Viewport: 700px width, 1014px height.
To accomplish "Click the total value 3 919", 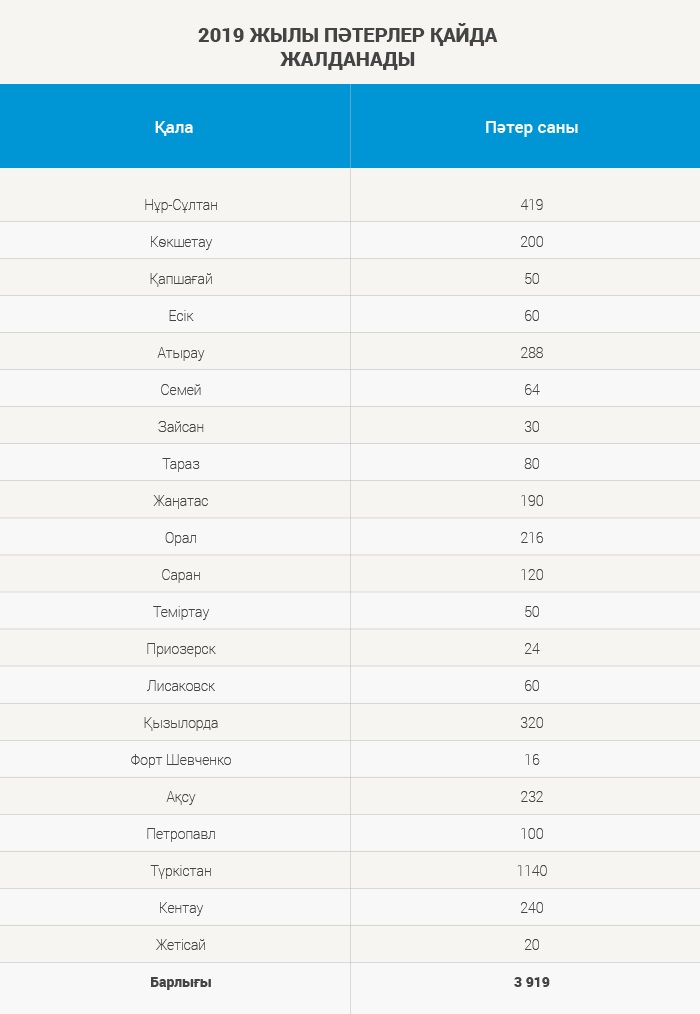I will click(532, 982).
